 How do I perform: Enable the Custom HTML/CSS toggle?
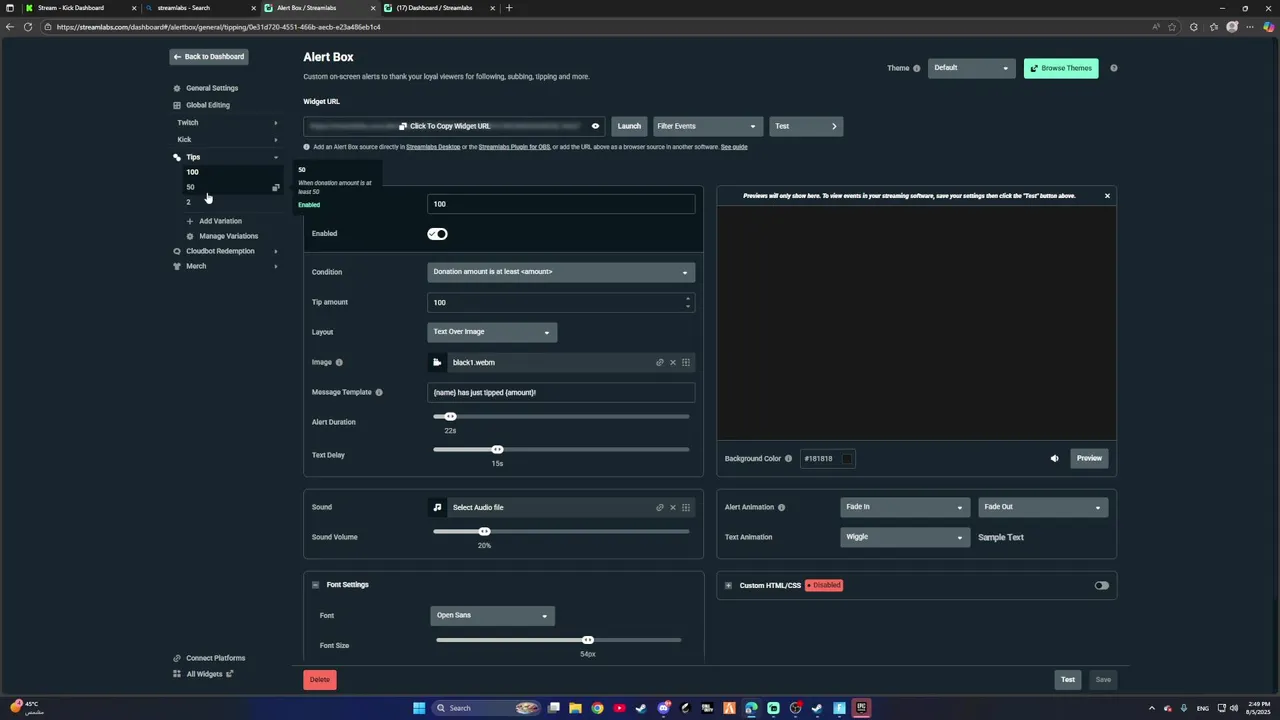click(x=1101, y=585)
